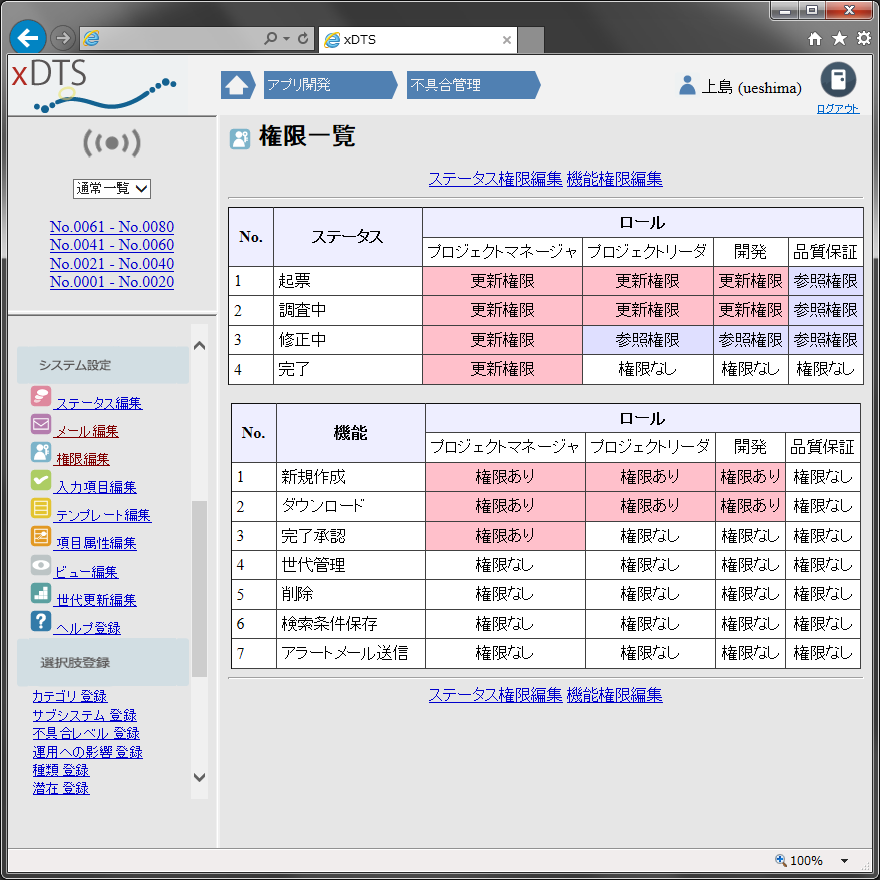Click the ヘルプ登録 question mark icon
The image size is (880, 880).
tap(41, 621)
